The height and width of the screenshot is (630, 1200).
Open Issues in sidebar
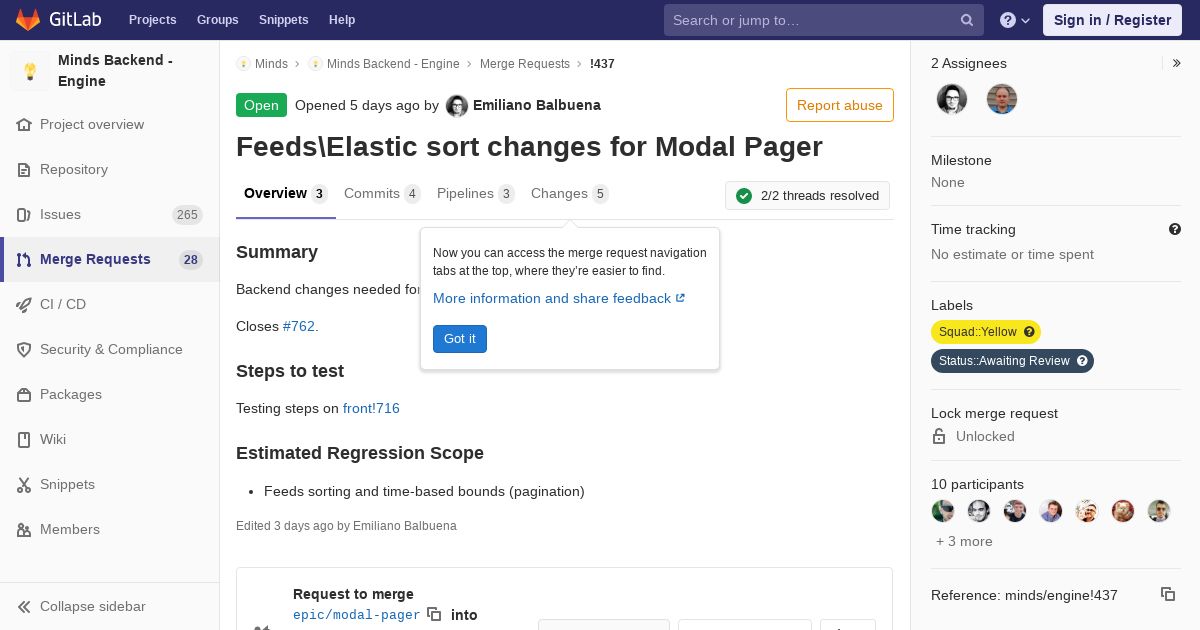click(x=110, y=214)
